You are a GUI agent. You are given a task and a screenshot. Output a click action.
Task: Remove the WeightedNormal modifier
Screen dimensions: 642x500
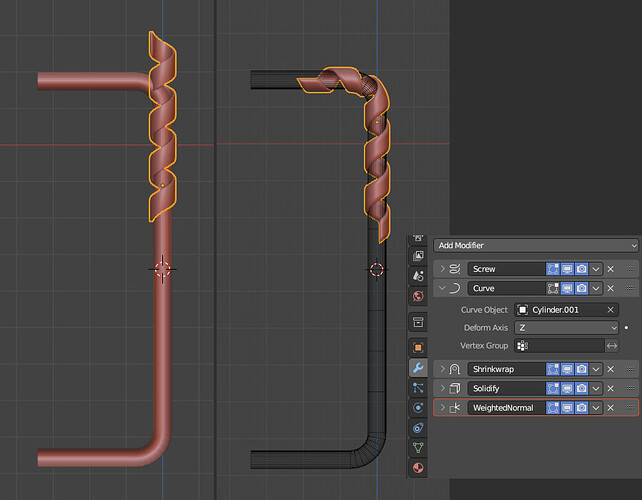pos(610,408)
